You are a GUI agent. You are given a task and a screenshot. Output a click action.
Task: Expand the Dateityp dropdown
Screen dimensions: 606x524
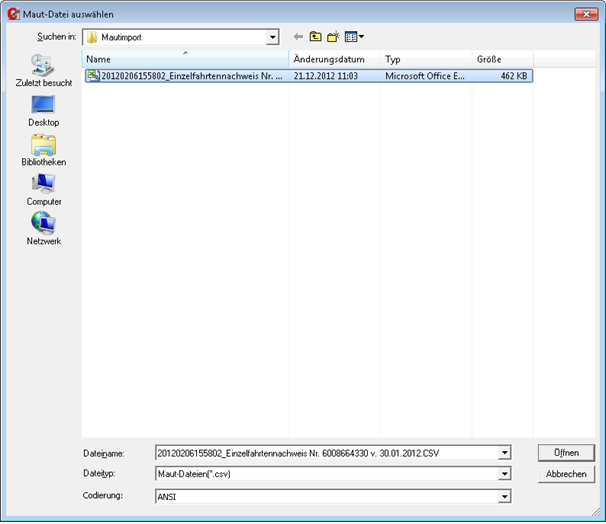(505, 474)
